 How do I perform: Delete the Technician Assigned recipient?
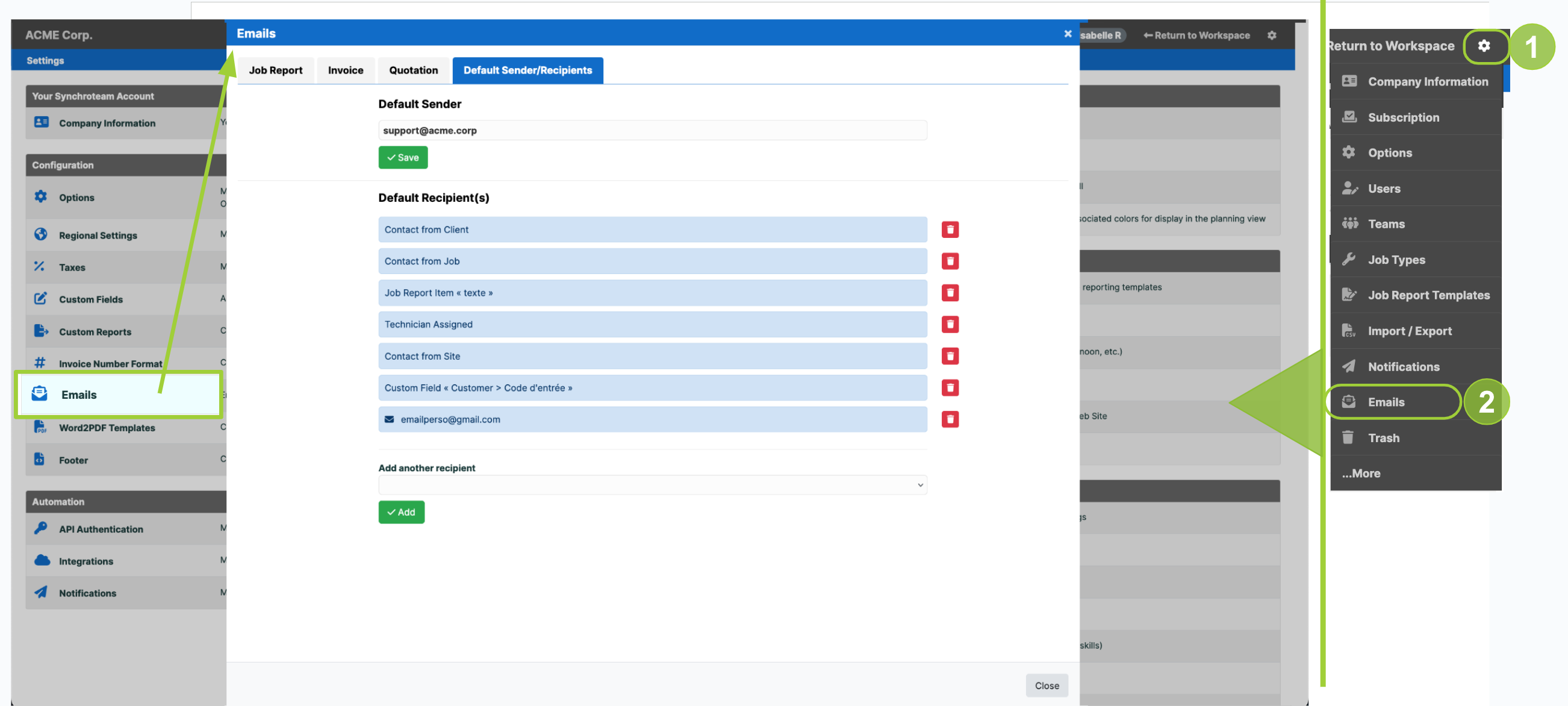click(x=950, y=325)
